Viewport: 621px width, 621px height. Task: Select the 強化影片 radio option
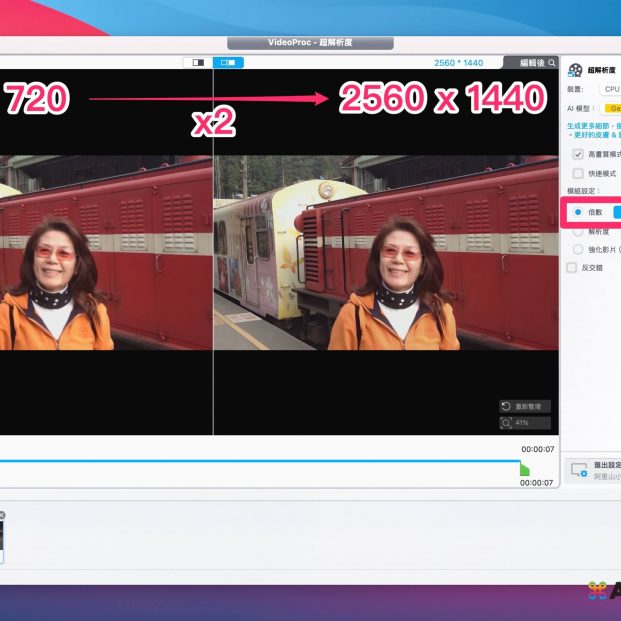click(578, 249)
